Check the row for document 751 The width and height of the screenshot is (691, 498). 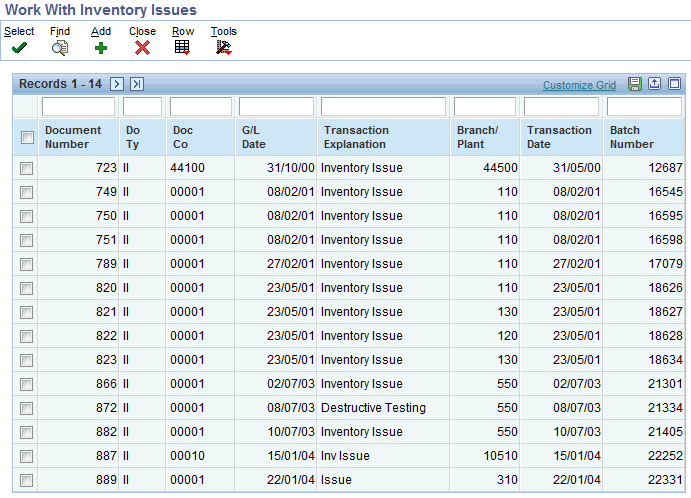26,241
